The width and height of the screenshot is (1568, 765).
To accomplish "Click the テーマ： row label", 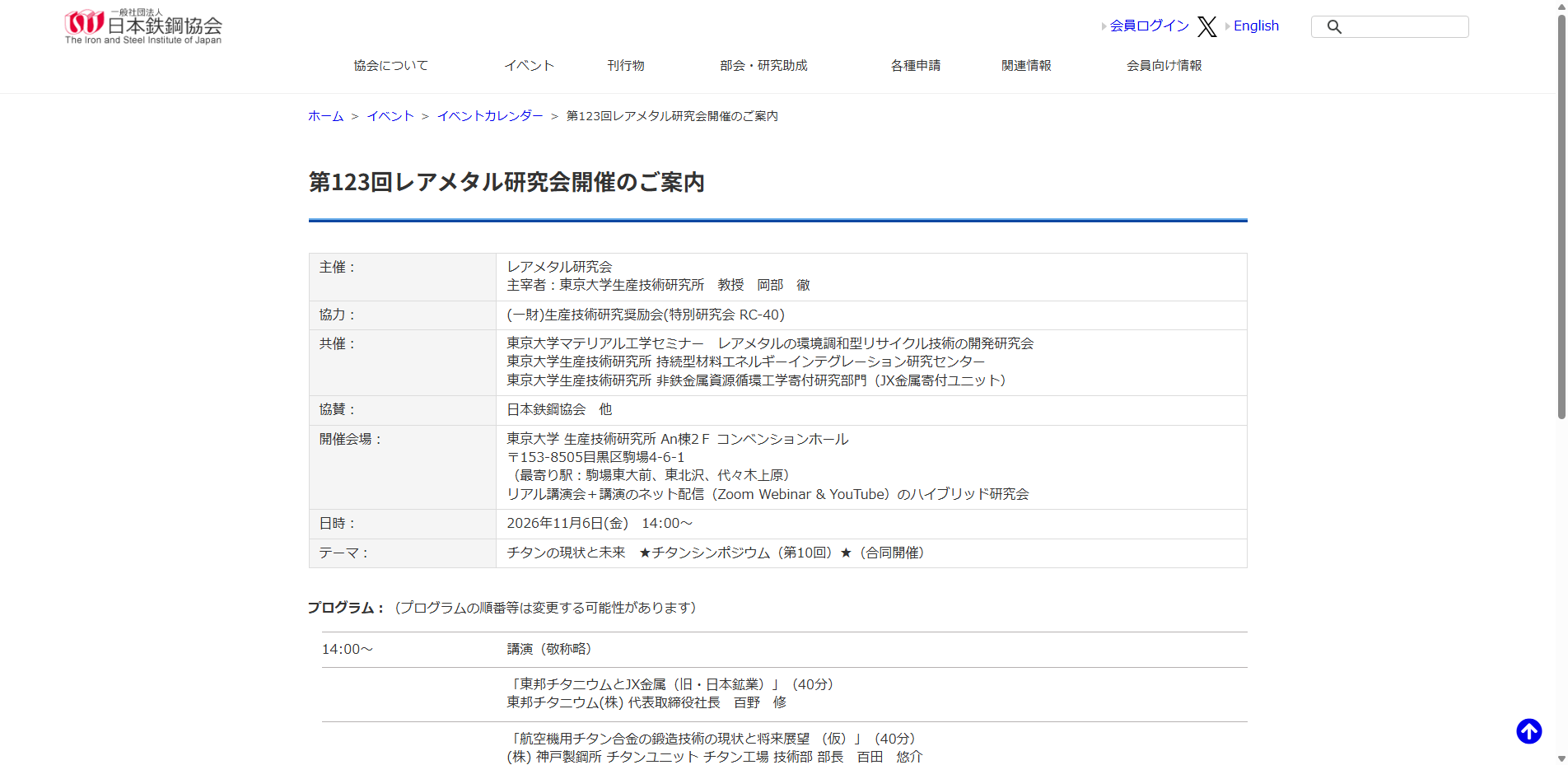I will coord(345,553).
